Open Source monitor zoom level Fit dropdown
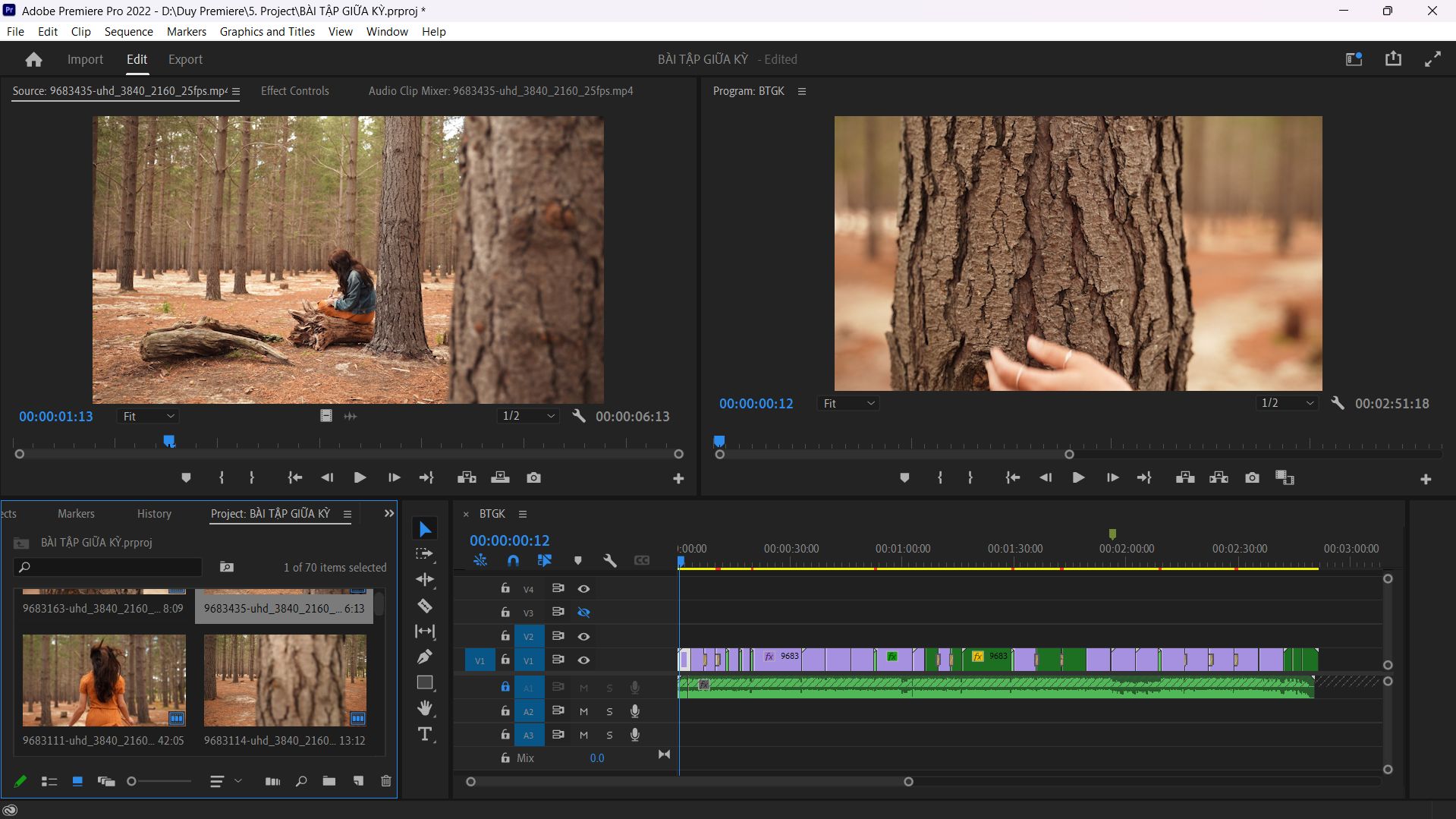The height and width of the screenshot is (819, 1456). [148, 417]
